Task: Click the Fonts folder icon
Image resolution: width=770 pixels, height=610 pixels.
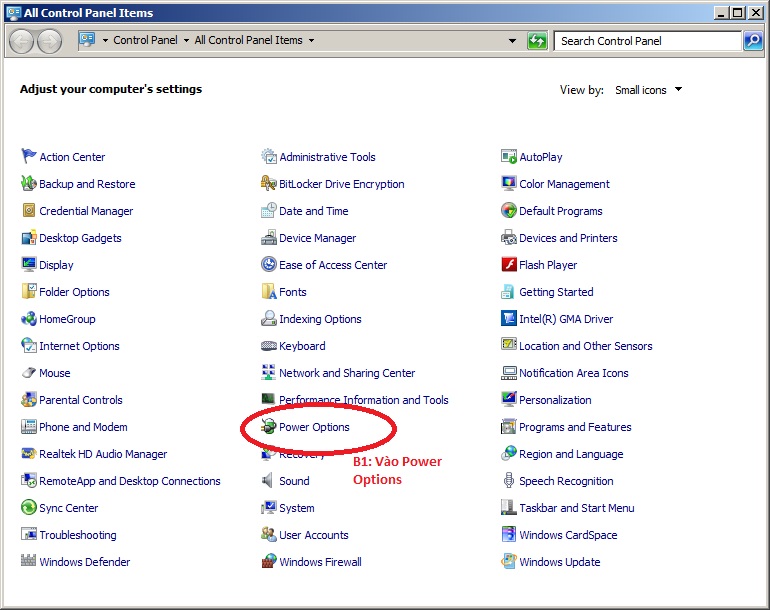Action: click(269, 291)
